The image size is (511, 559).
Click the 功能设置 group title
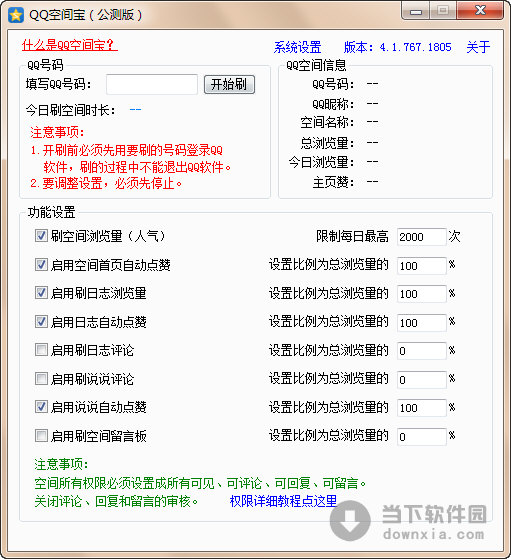pos(52,212)
